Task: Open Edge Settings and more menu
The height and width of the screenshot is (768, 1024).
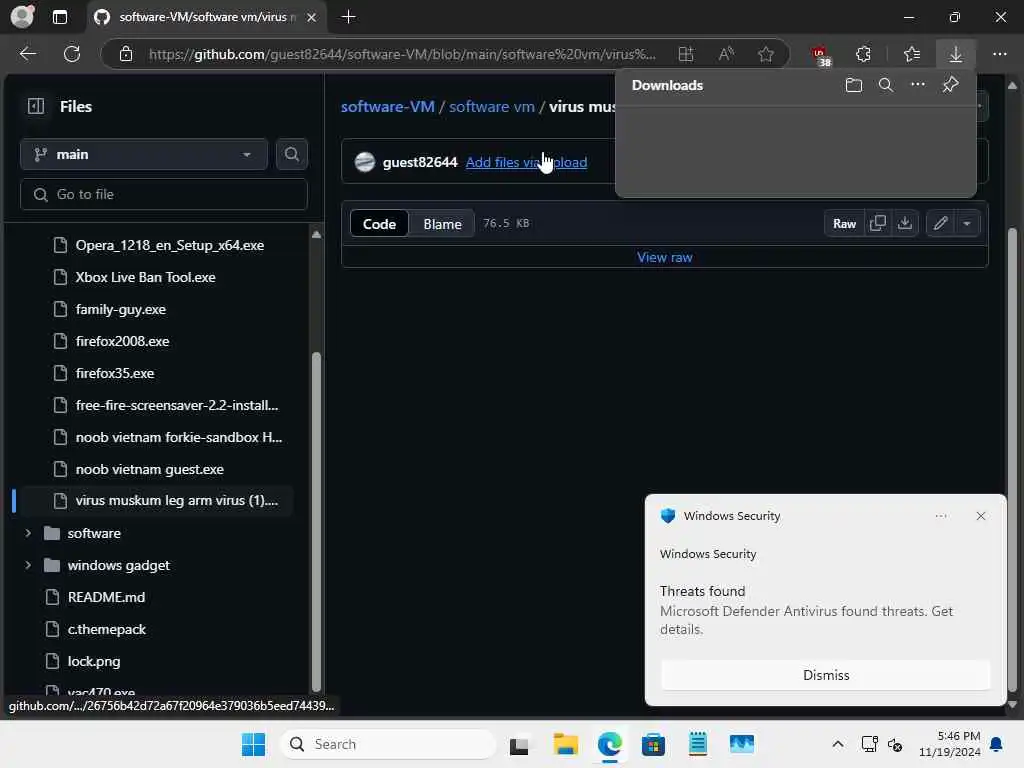Action: pos(1000,54)
